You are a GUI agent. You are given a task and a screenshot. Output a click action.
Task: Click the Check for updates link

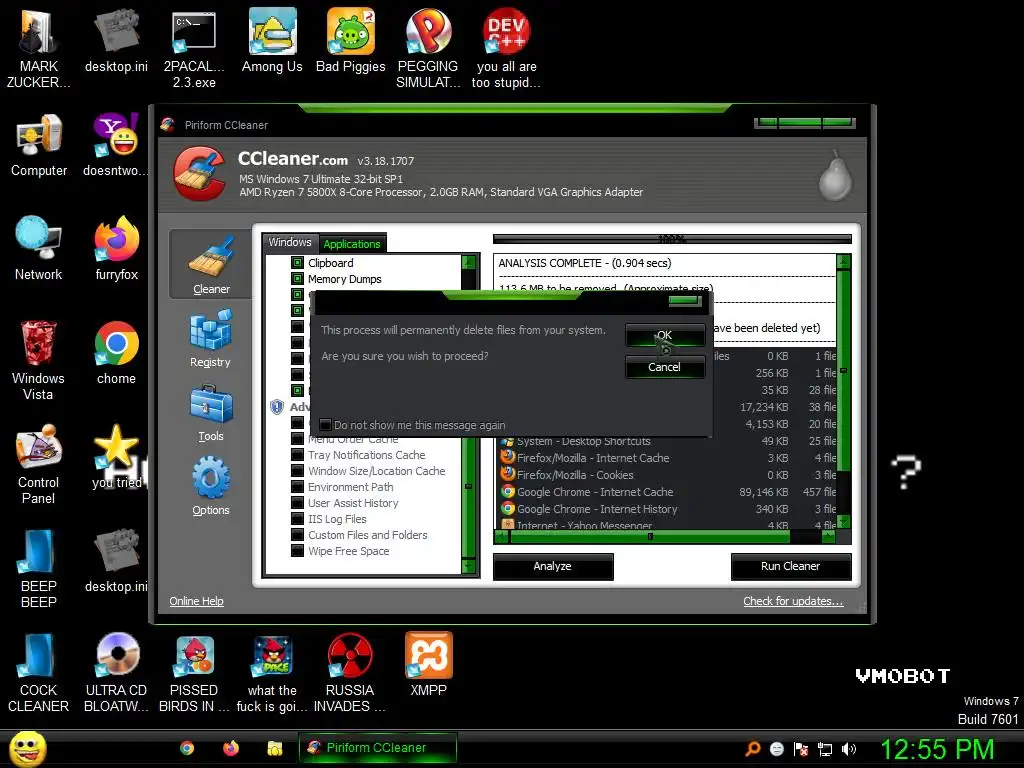pyautogui.click(x=793, y=601)
